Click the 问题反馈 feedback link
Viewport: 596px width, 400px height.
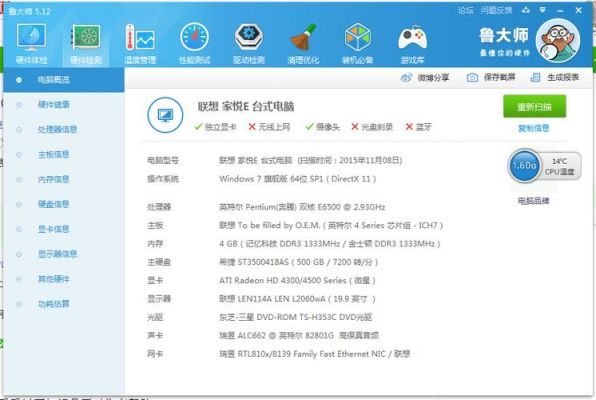[496, 10]
